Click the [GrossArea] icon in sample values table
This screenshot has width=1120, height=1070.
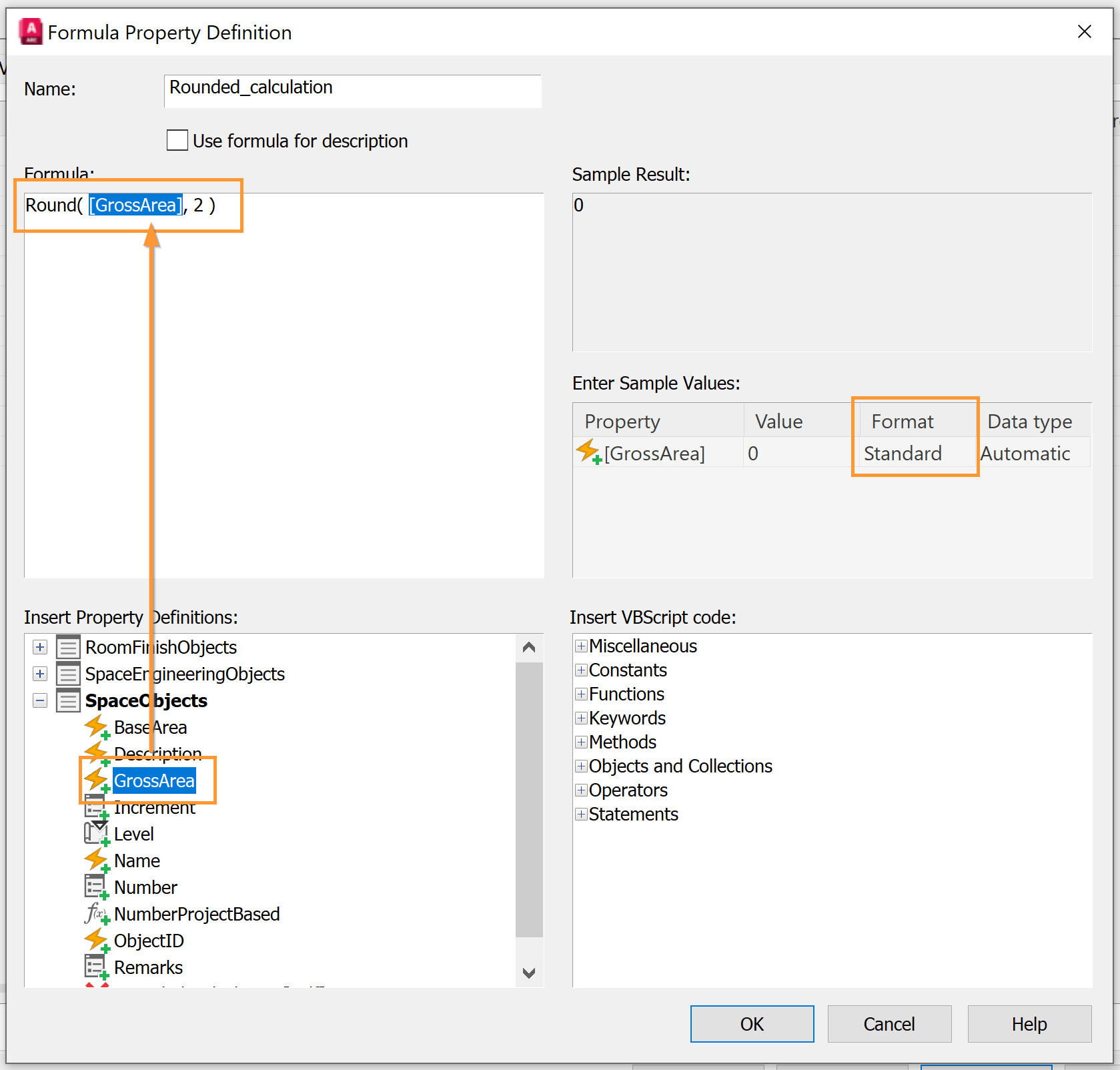point(589,452)
